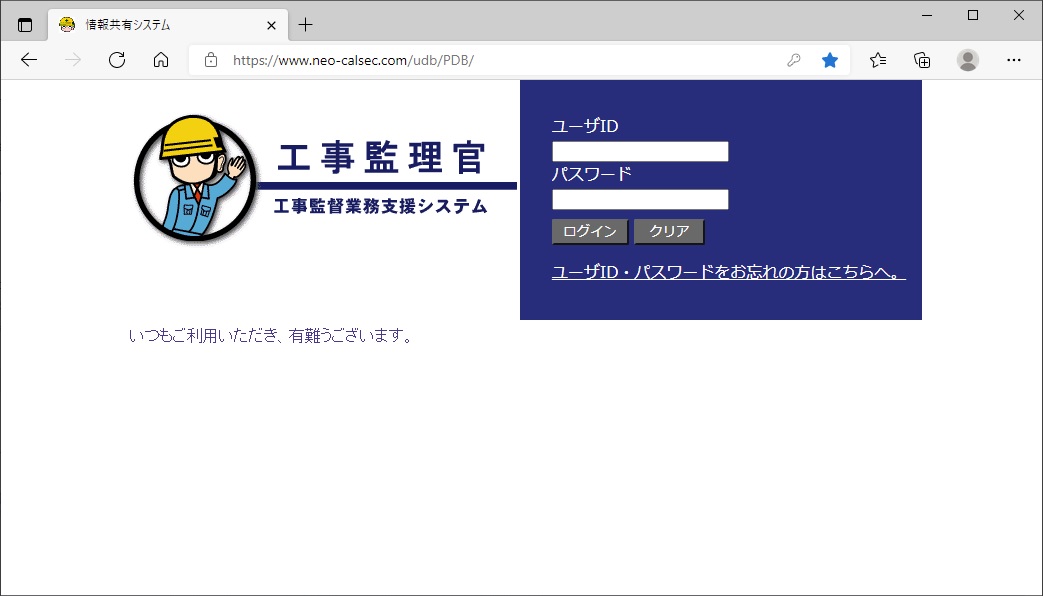Click the 工事監督業務支援システム subtitle
Screen dimensions: 1043x596
(380, 206)
